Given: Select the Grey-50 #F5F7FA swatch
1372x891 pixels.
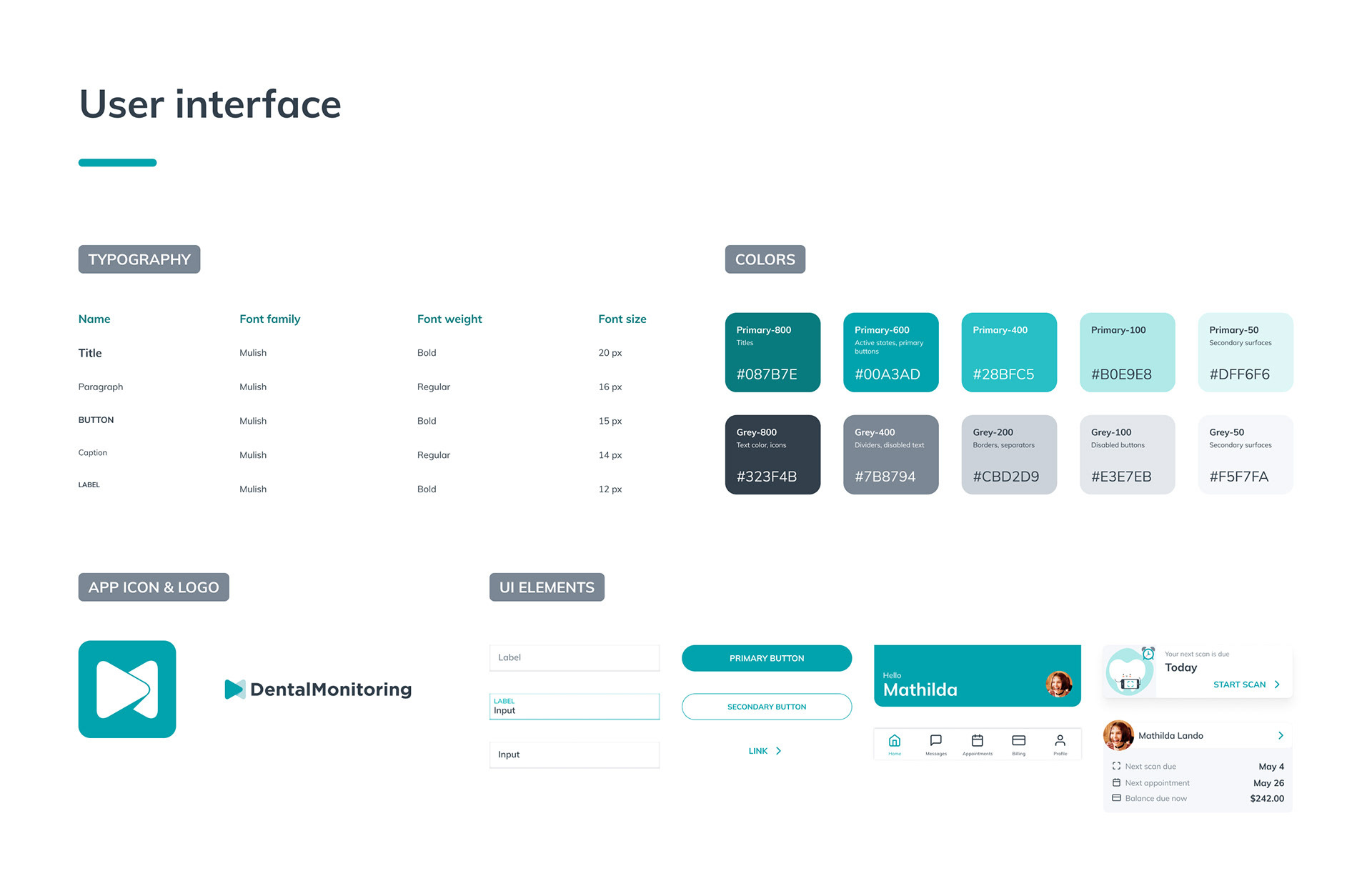Looking at the screenshot, I should [1246, 454].
